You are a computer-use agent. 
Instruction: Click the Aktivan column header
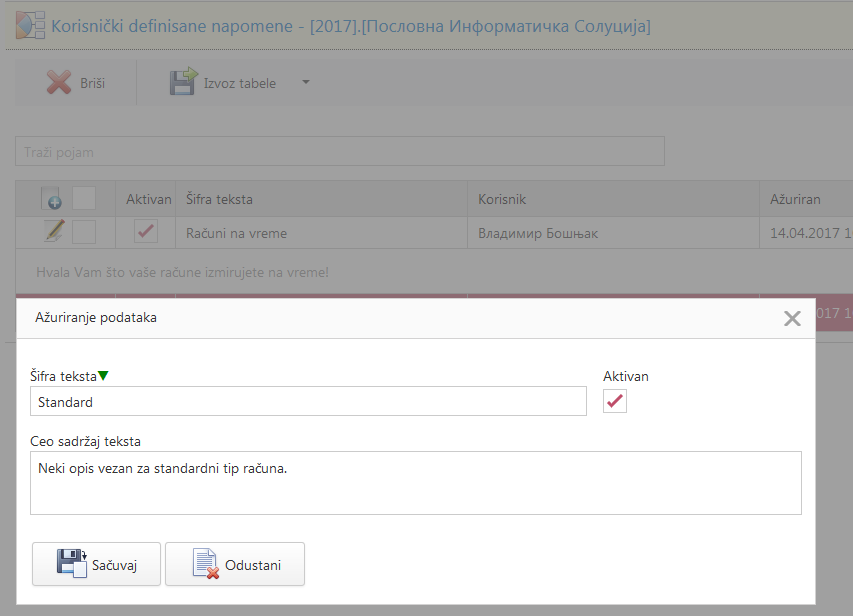148,199
